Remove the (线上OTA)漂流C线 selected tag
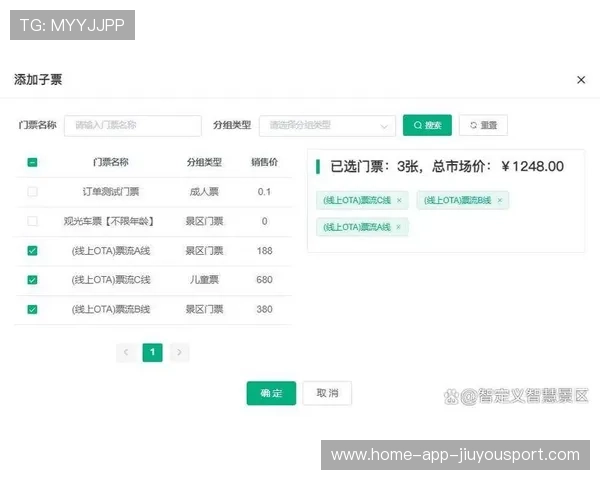The width and height of the screenshot is (600, 480). click(399, 200)
